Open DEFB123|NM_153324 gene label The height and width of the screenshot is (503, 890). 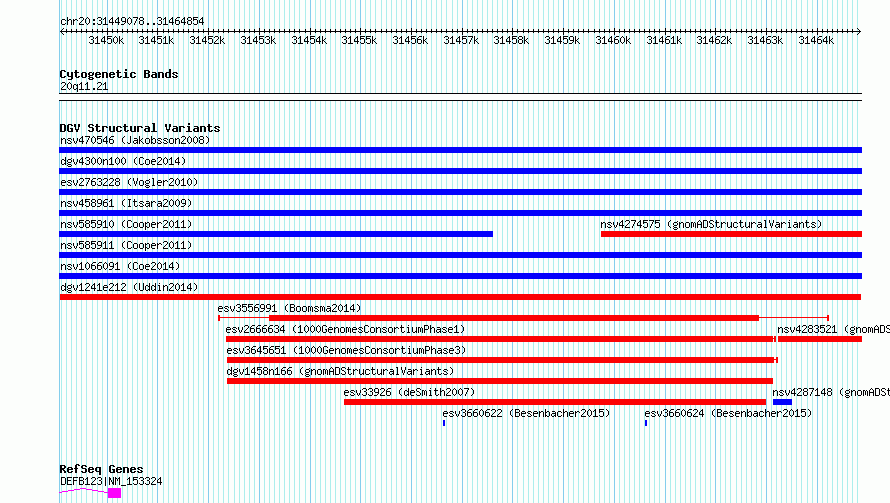[111, 481]
